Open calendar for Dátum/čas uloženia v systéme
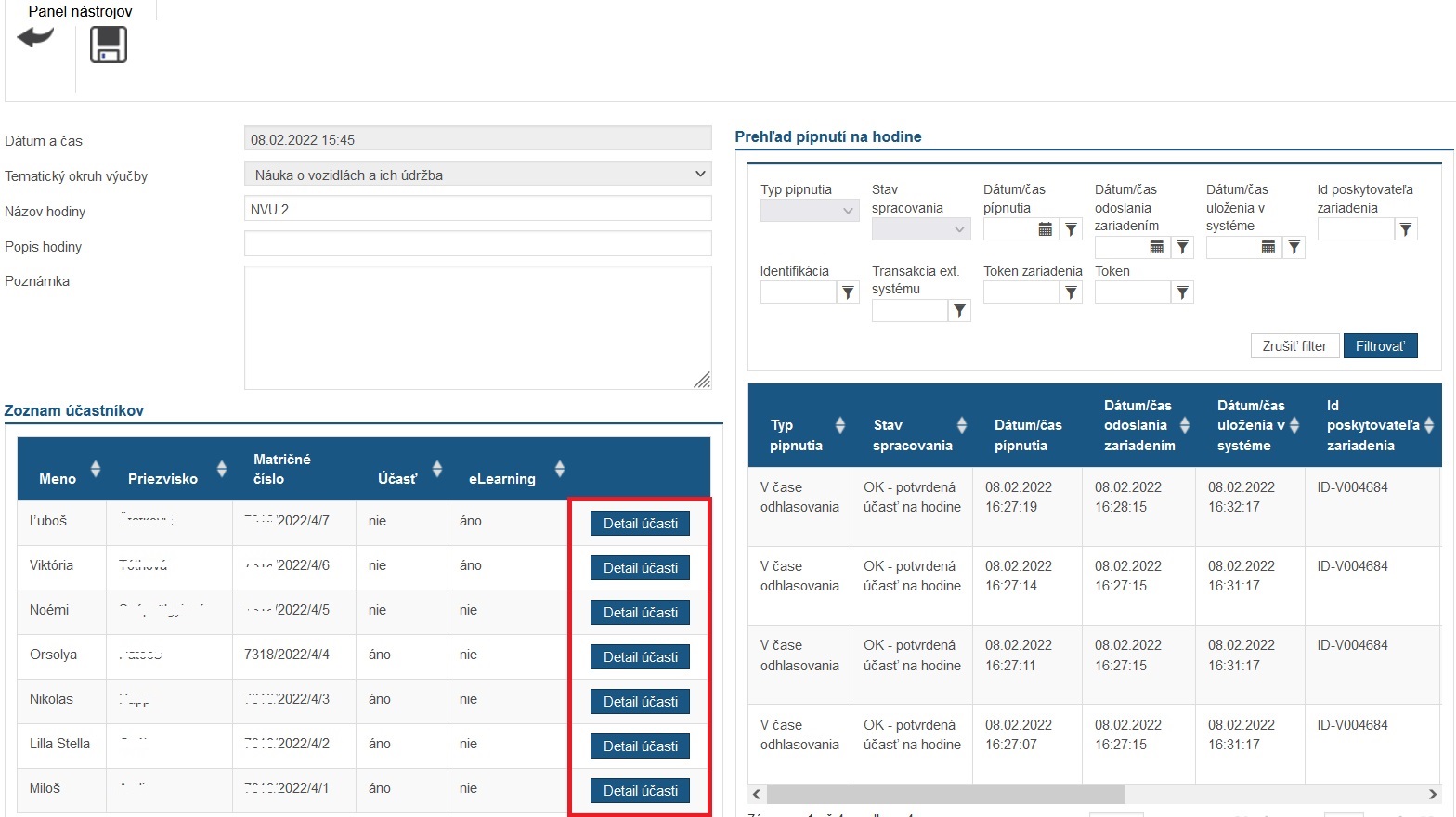 (x=1268, y=247)
